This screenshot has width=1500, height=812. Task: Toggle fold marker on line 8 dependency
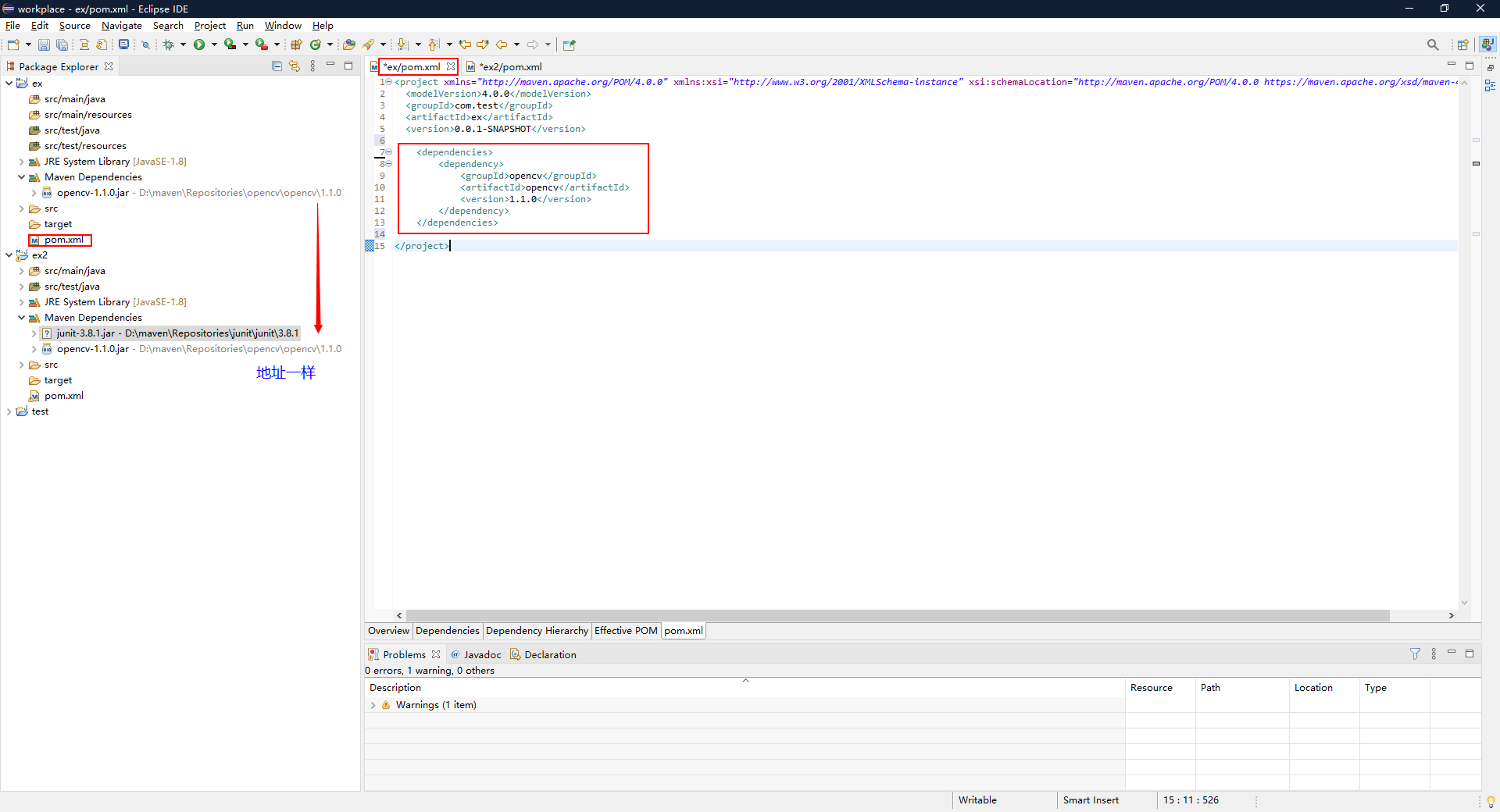coord(388,164)
